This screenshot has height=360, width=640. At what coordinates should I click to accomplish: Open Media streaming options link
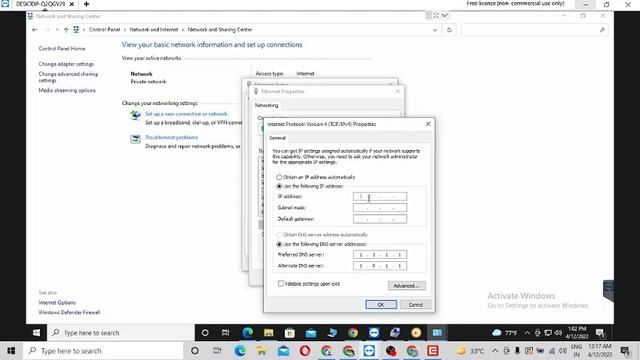[x=67, y=90]
